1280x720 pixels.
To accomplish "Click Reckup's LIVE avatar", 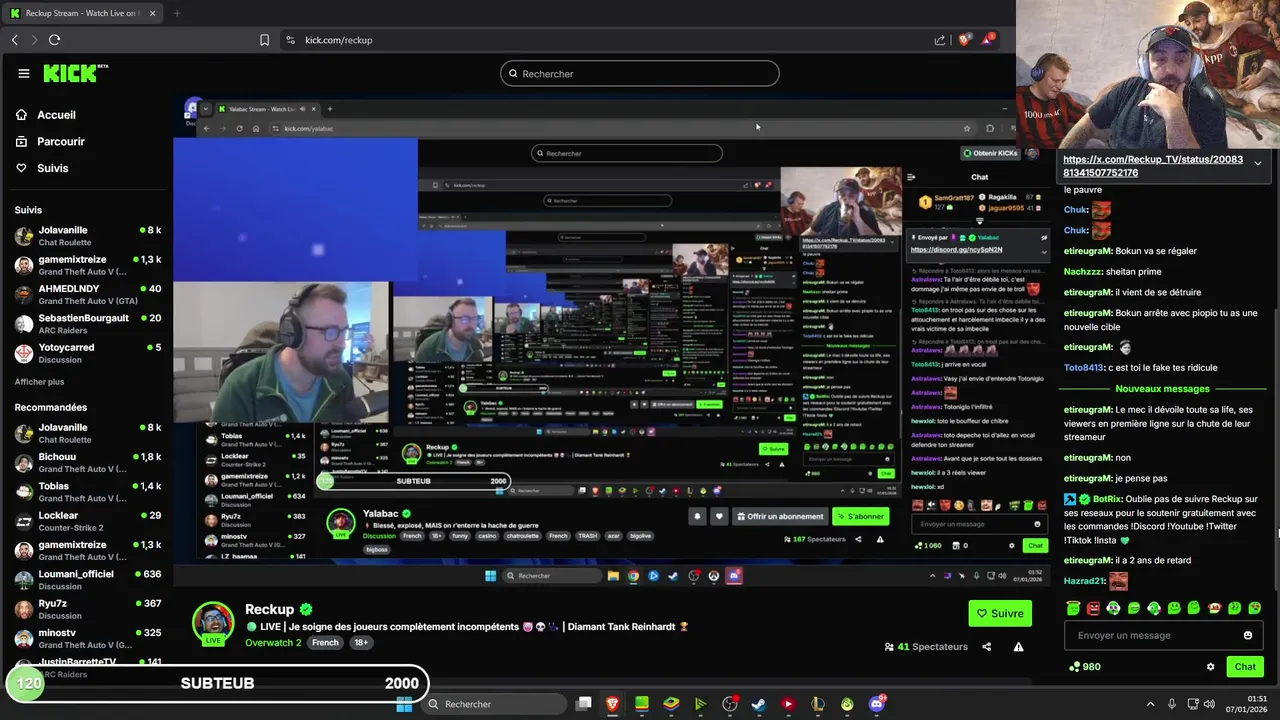I will (x=213, y=623).
